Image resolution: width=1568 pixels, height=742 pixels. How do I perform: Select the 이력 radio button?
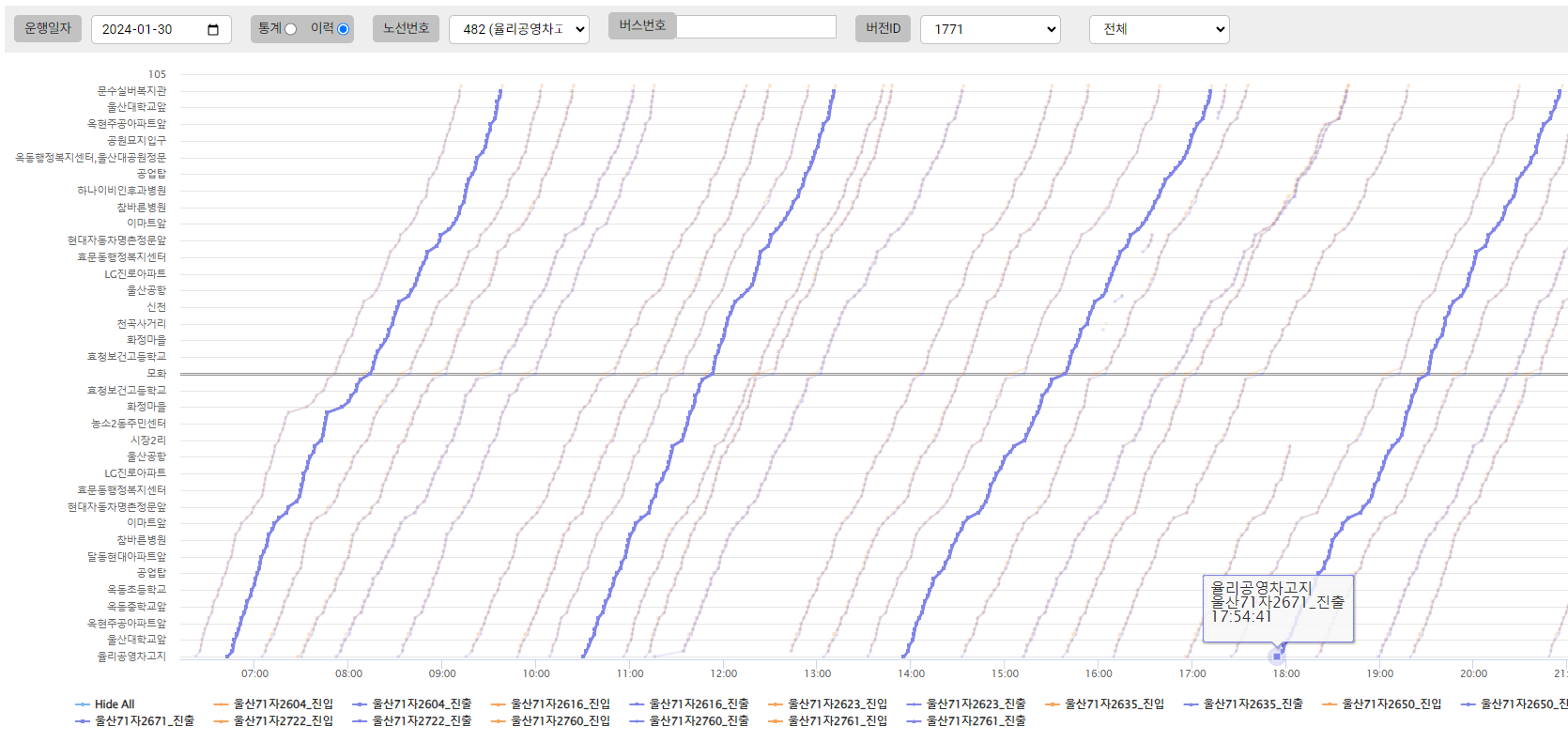click(x=343, y=29)
